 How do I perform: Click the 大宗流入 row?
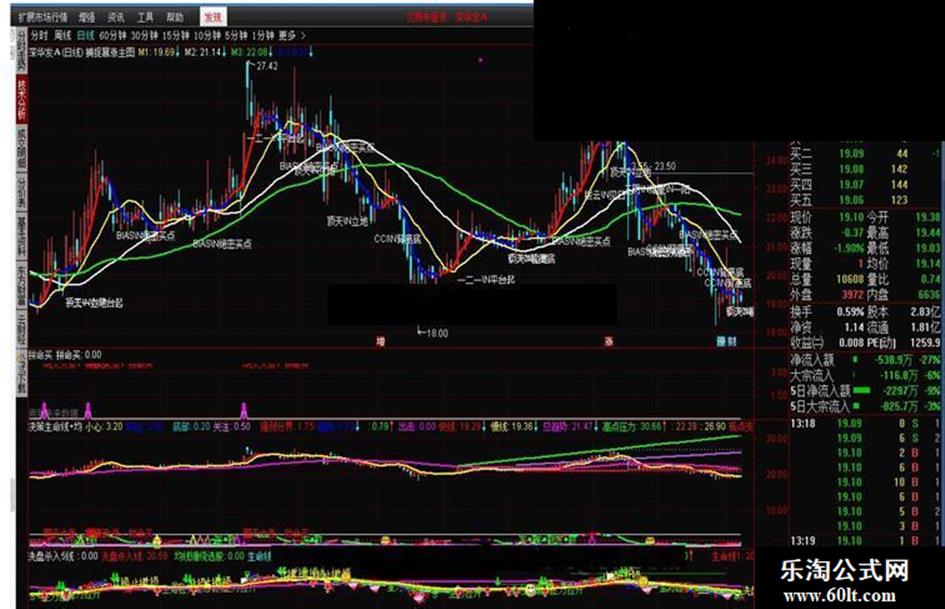point(865,375)
